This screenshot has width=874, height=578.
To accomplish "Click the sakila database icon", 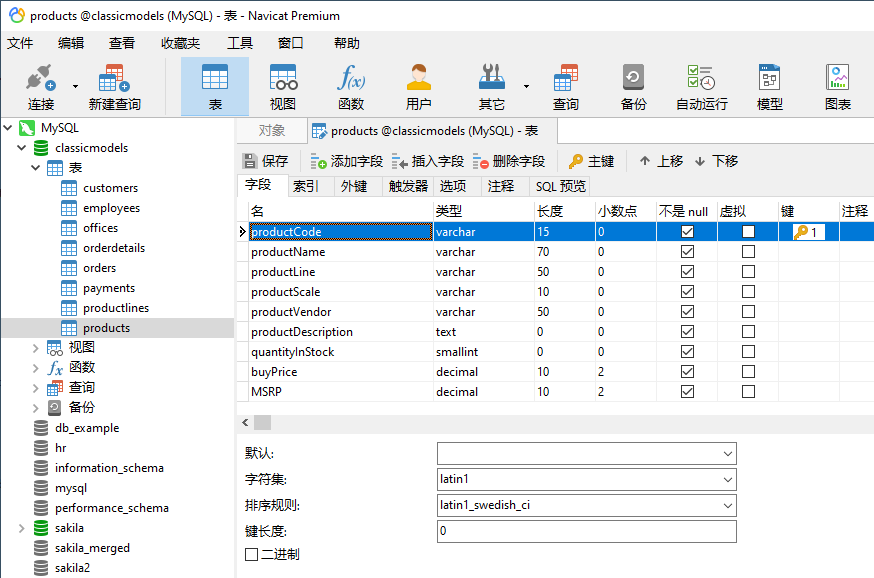I will tap(41, 528).
